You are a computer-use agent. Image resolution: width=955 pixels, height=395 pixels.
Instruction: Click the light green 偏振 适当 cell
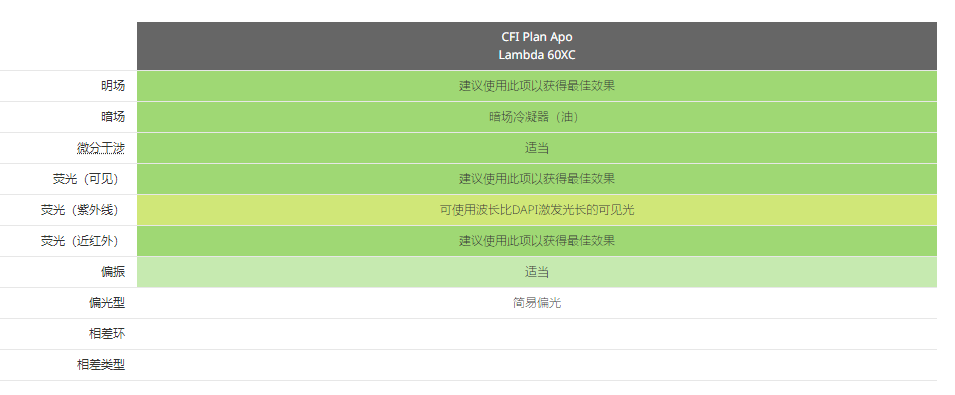(x=537, y=272)
